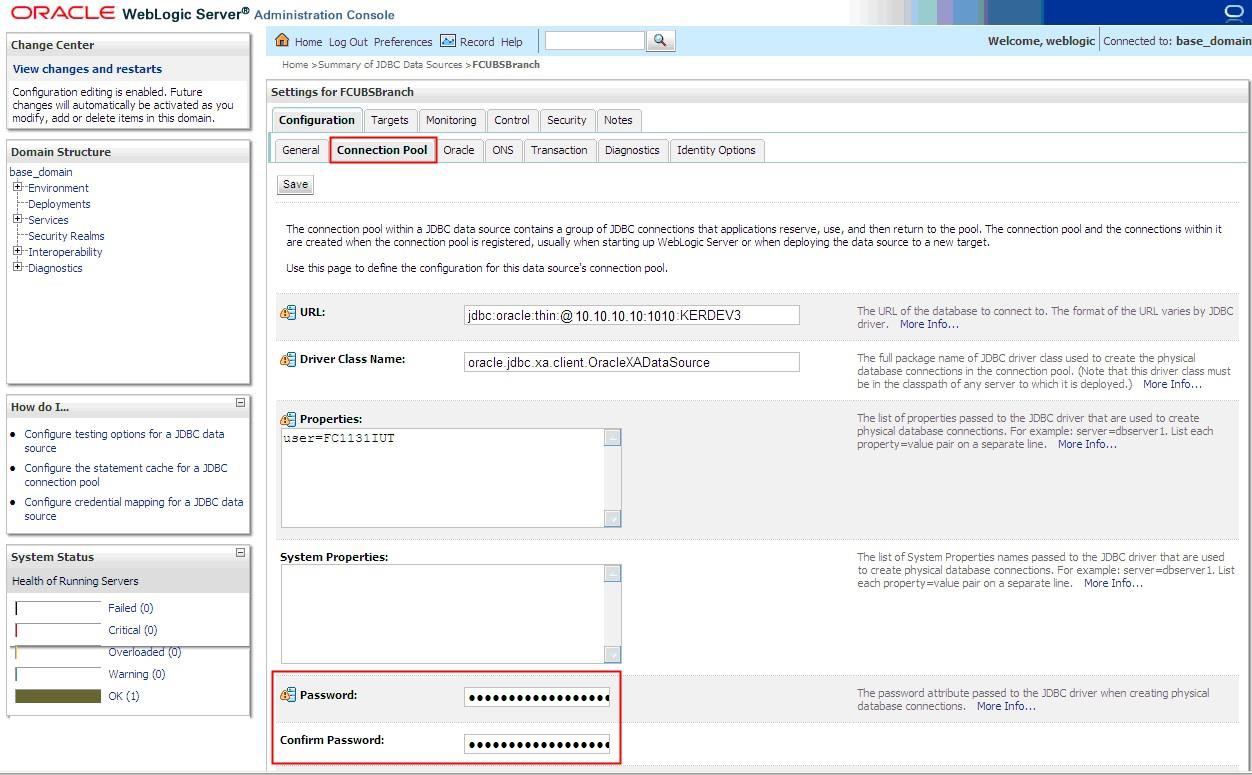Click the toolbar search text box
1252x775 pixels.
pyautogui.click(x=595, y=40)
